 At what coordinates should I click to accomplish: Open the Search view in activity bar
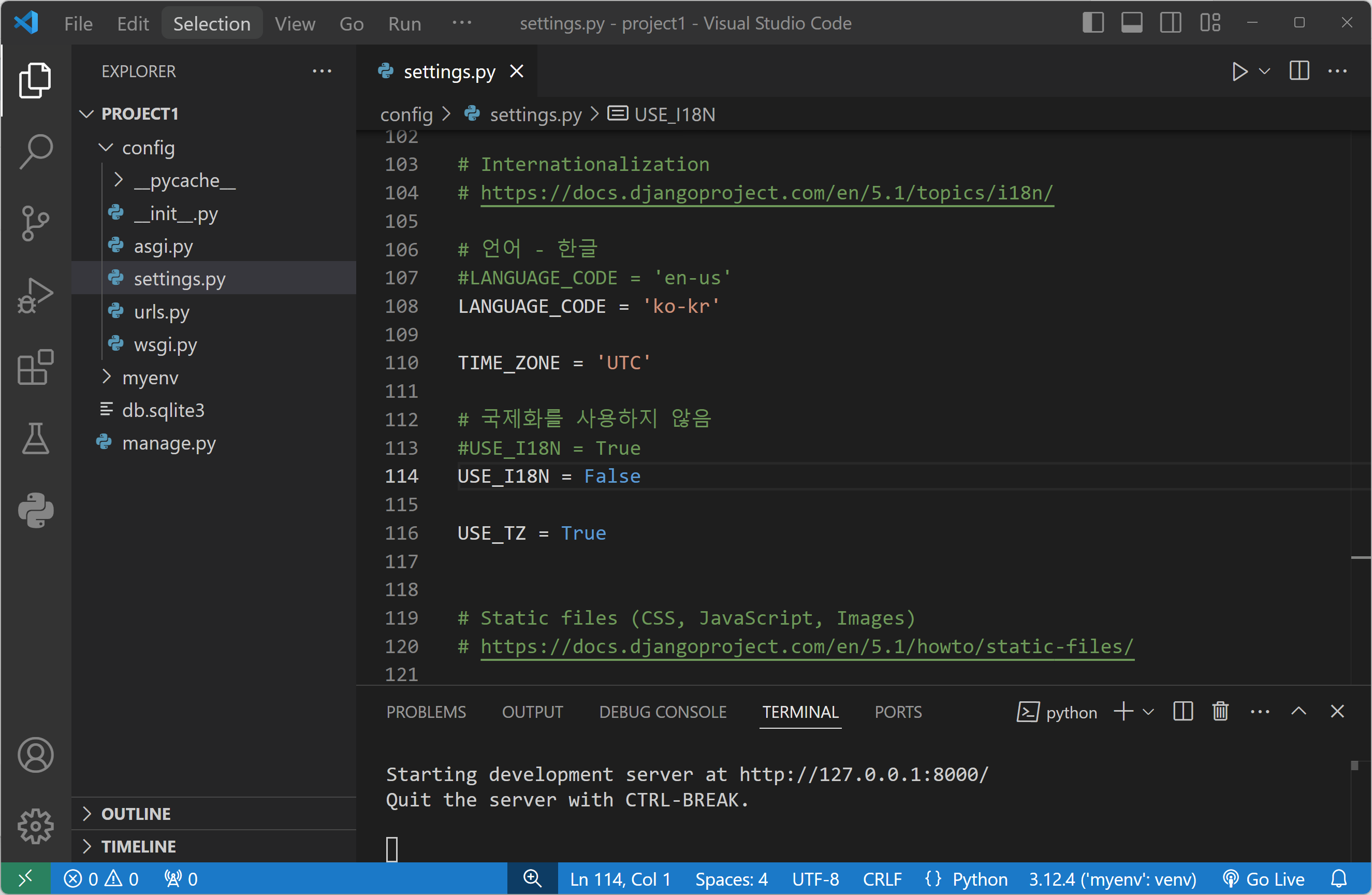[x=35, y=152]
